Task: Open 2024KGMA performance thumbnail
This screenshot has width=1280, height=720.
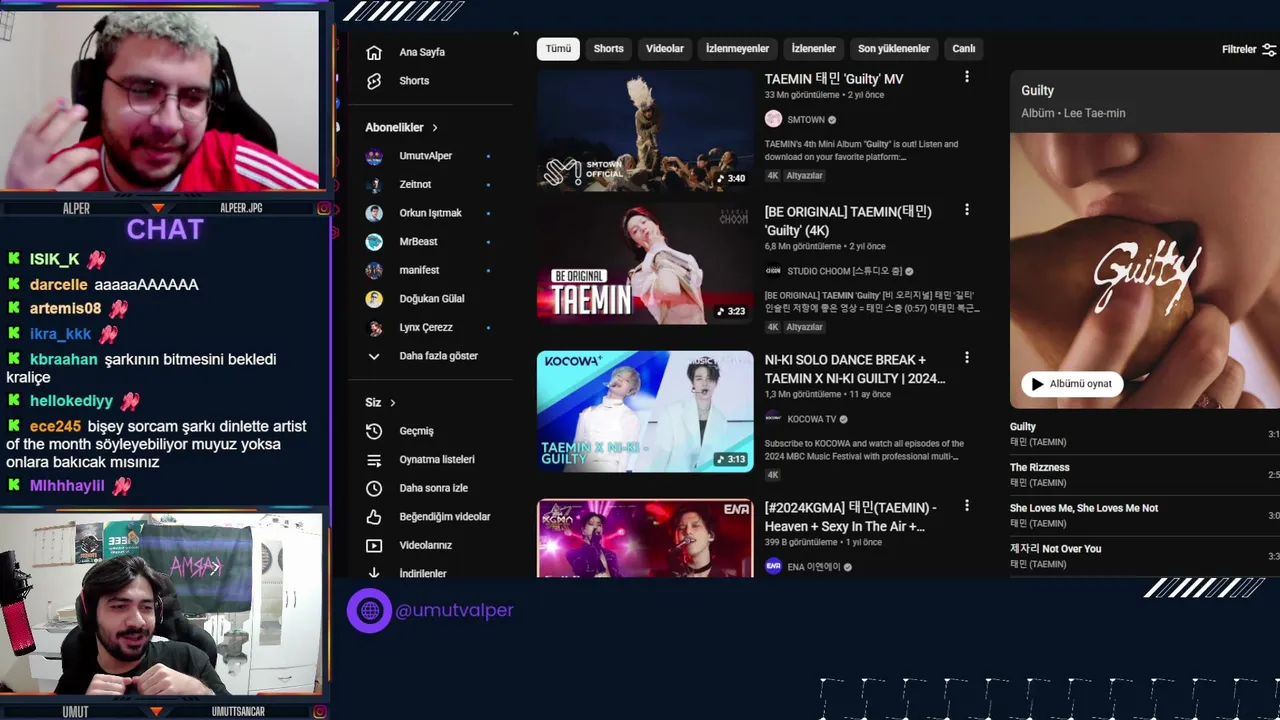Action: [x=645, y=539]
